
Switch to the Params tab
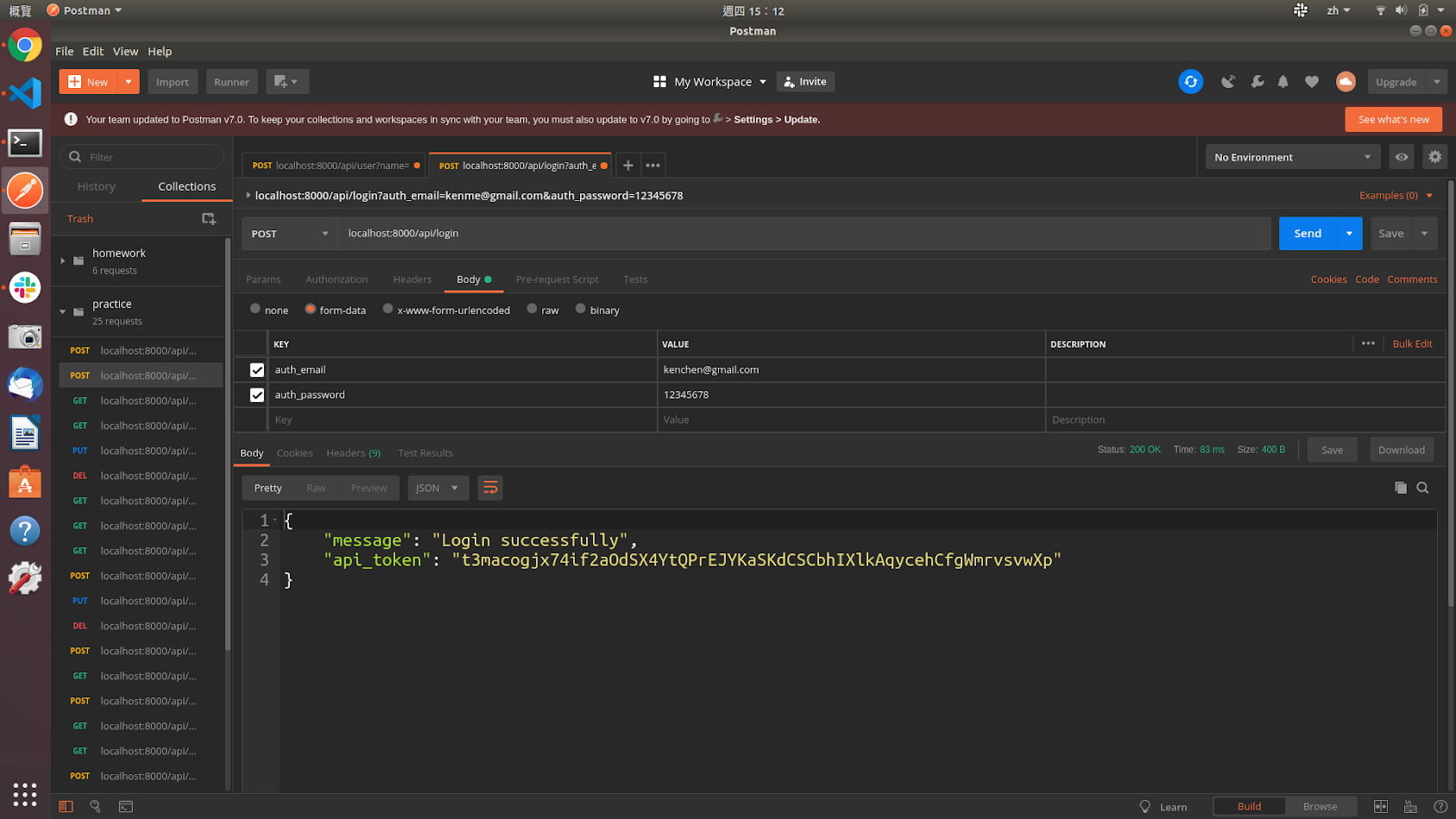click(x=263, y=279)
